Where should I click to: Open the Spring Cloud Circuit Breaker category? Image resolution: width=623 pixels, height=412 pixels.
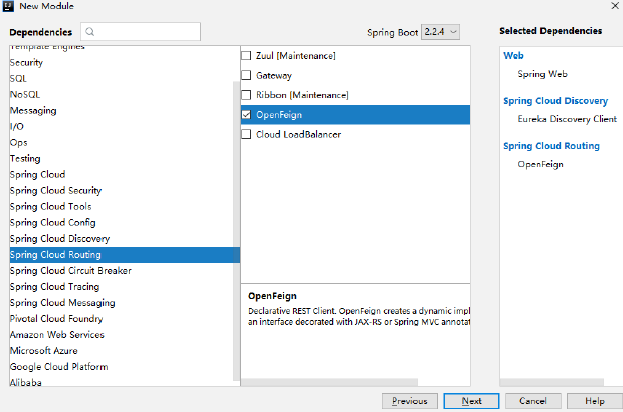pyautogui.click(x=70, y=271)
